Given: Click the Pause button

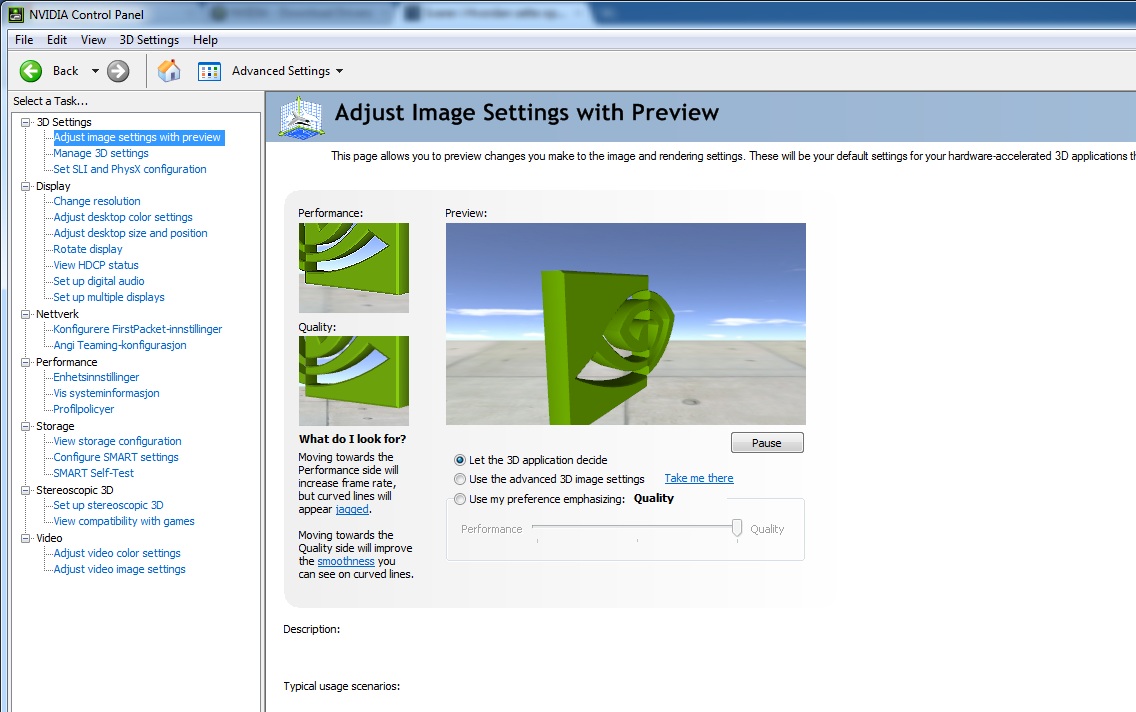Looking at the screenshot, I should [x=767, y=443].
